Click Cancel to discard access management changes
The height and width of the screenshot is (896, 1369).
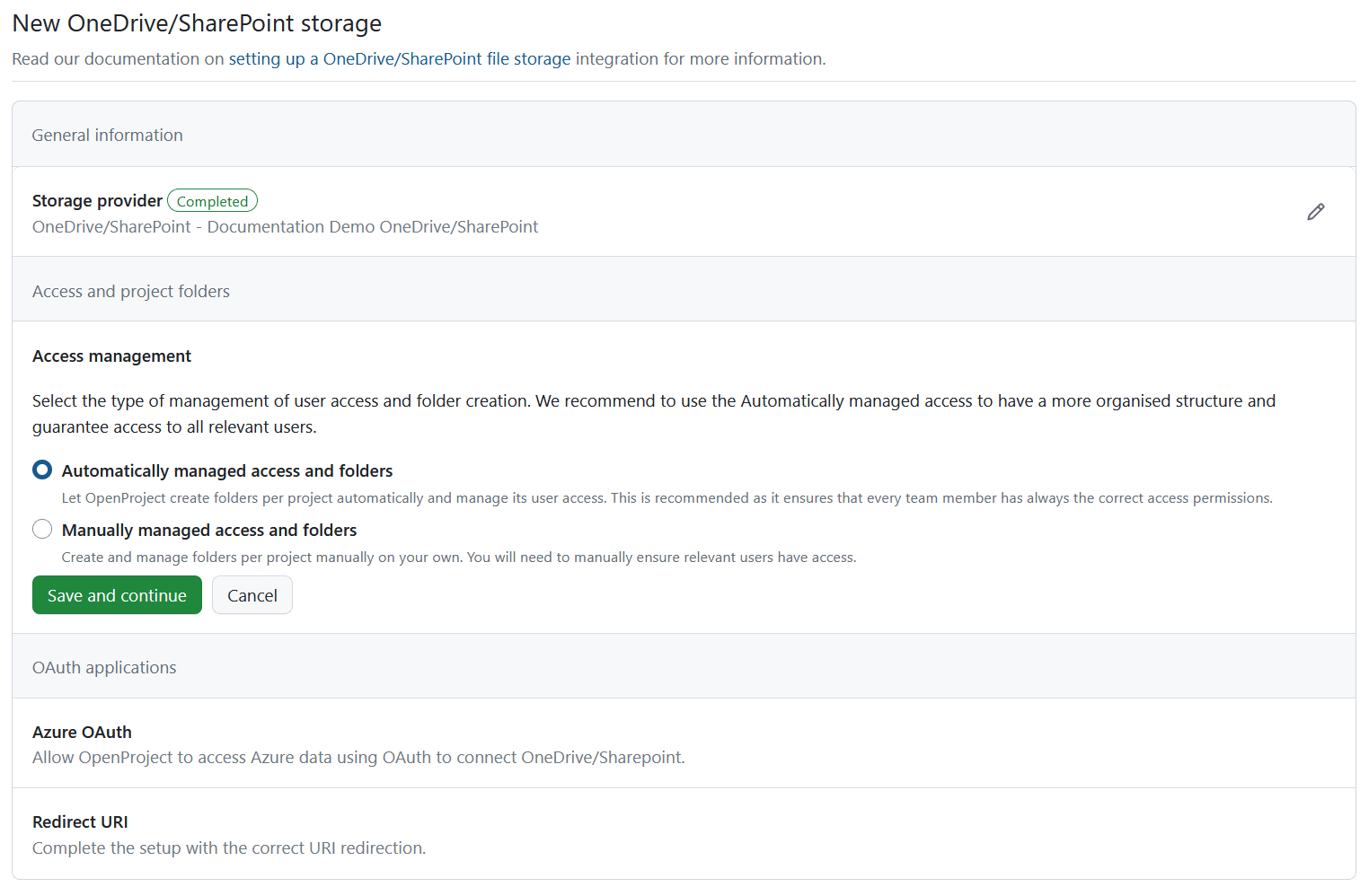click(x=252, y=594)
